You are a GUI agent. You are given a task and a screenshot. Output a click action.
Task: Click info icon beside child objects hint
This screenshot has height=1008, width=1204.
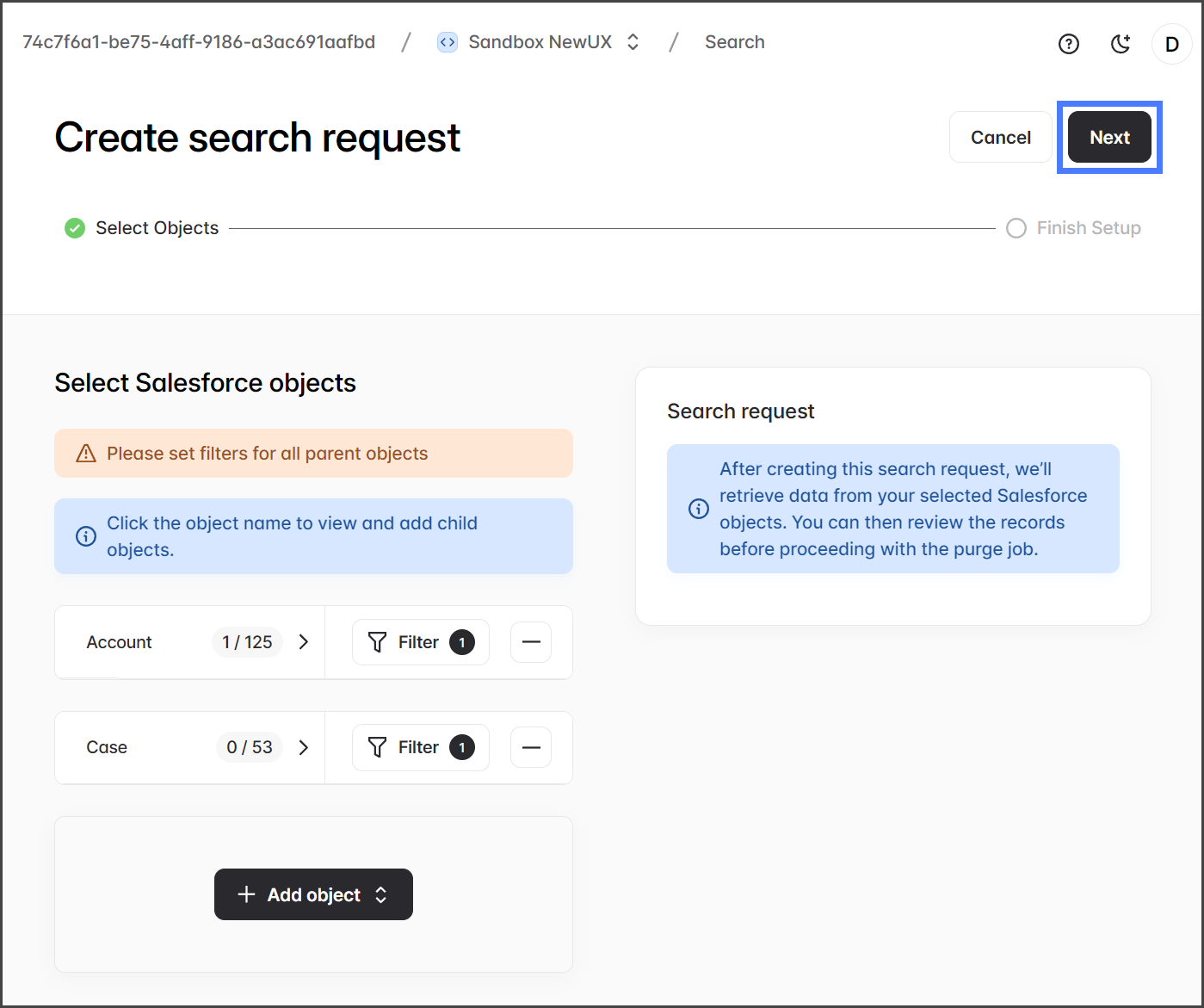[86, 536]
